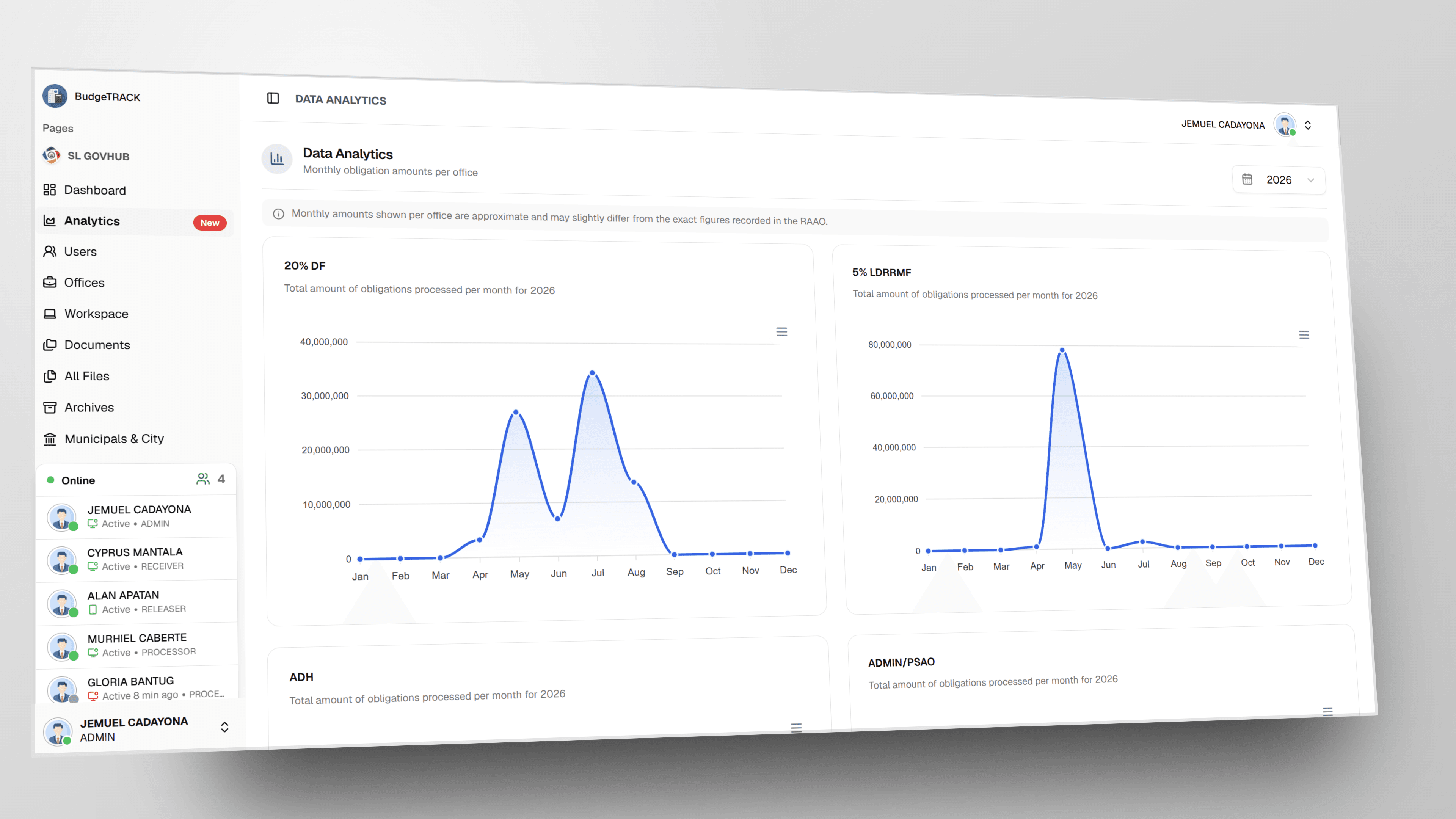Viewport: 1456px width, 819px height.
Task: Click GLORIA BANTUG's red monitor status icon
Action: click(x=93, y=696)
